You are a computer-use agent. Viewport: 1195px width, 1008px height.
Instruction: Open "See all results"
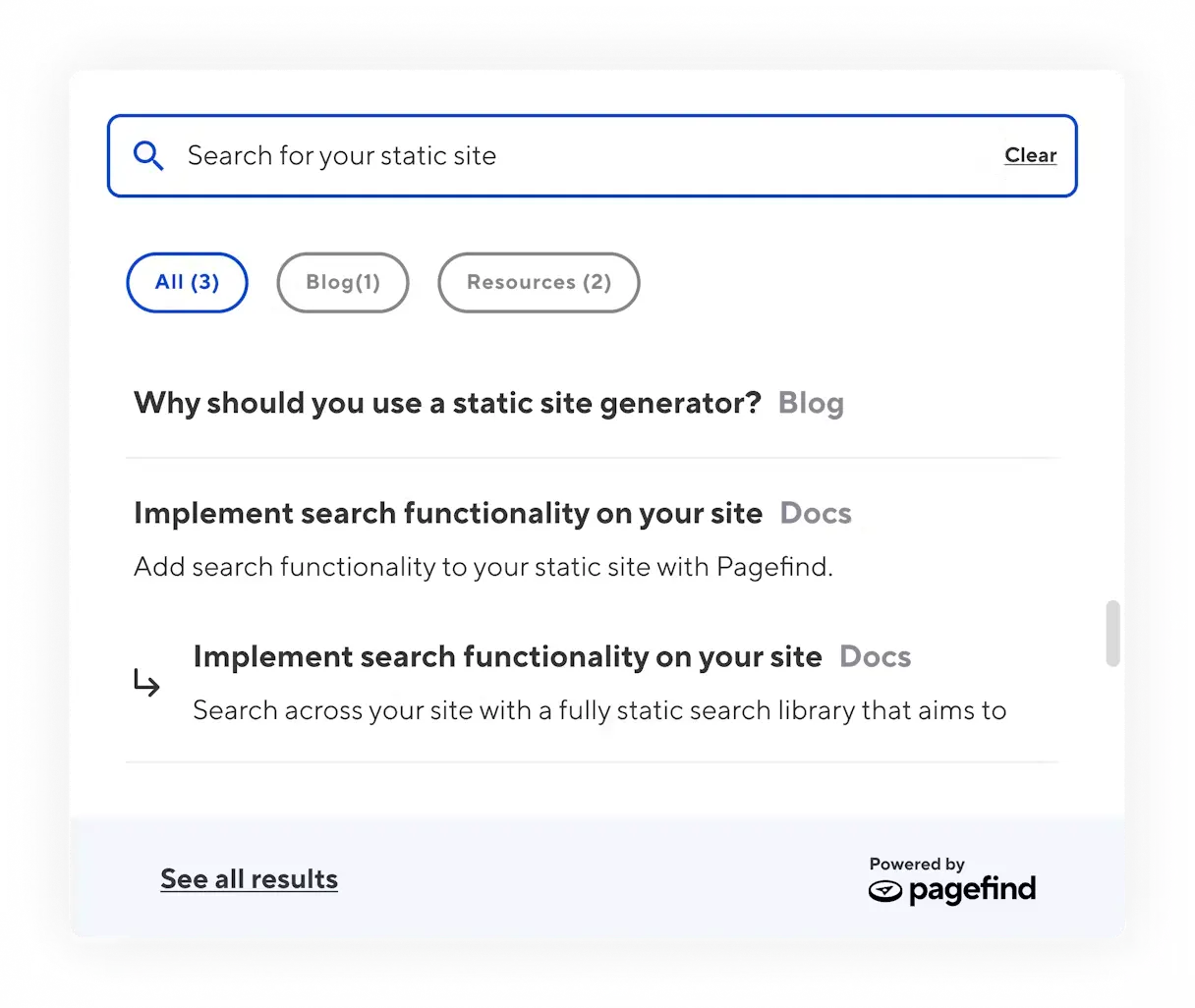249,878
